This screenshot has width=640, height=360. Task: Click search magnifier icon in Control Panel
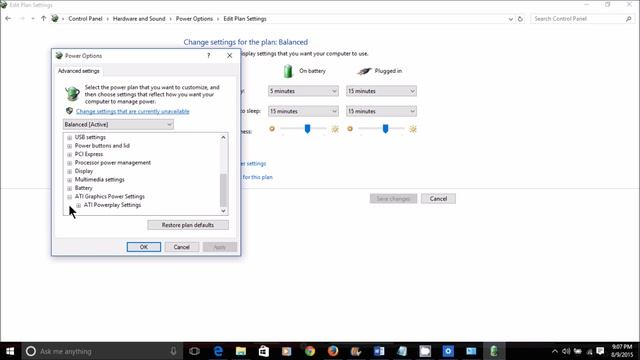[629, 19]
